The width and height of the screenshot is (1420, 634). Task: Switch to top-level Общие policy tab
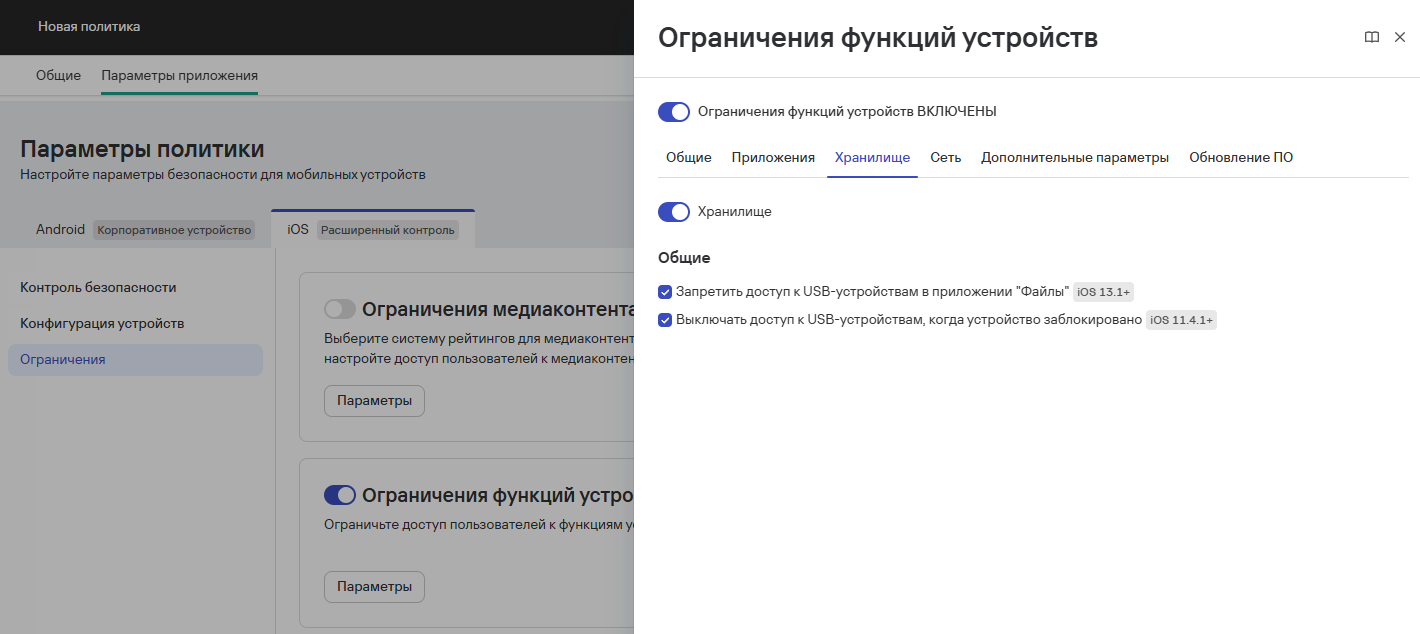pyautogui.click(x=59, y=75)
